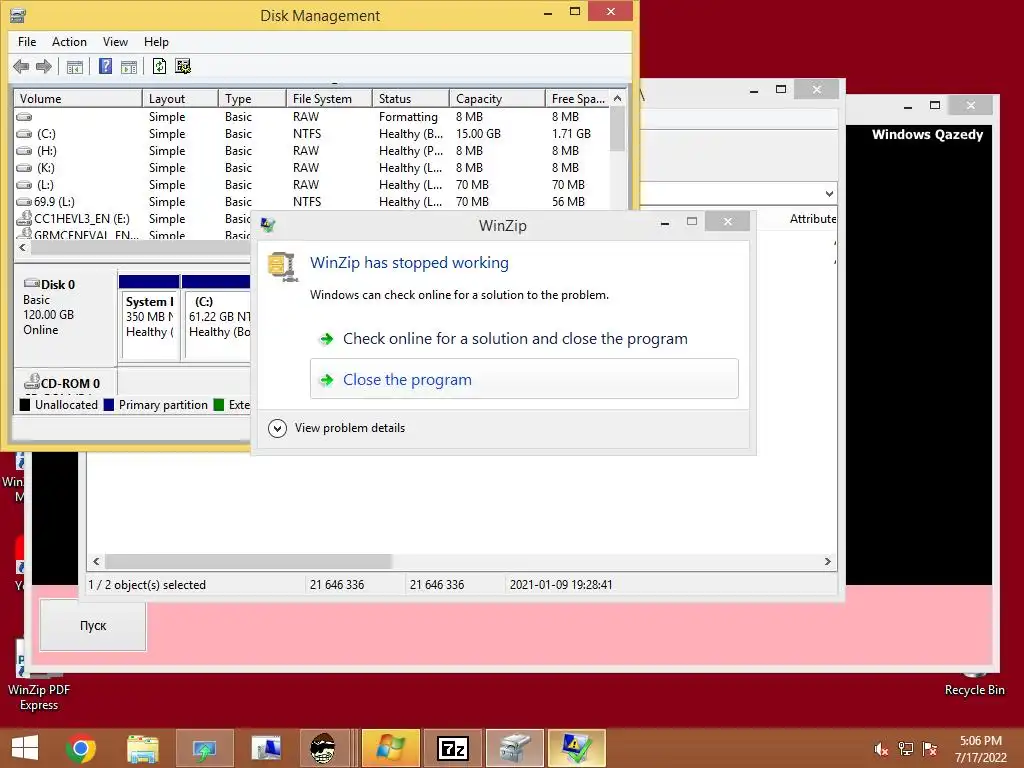Click the green-arrow monitor taskbar icon
The image size is (1024, 768).
pyautogui.click(x=204, y=748)
